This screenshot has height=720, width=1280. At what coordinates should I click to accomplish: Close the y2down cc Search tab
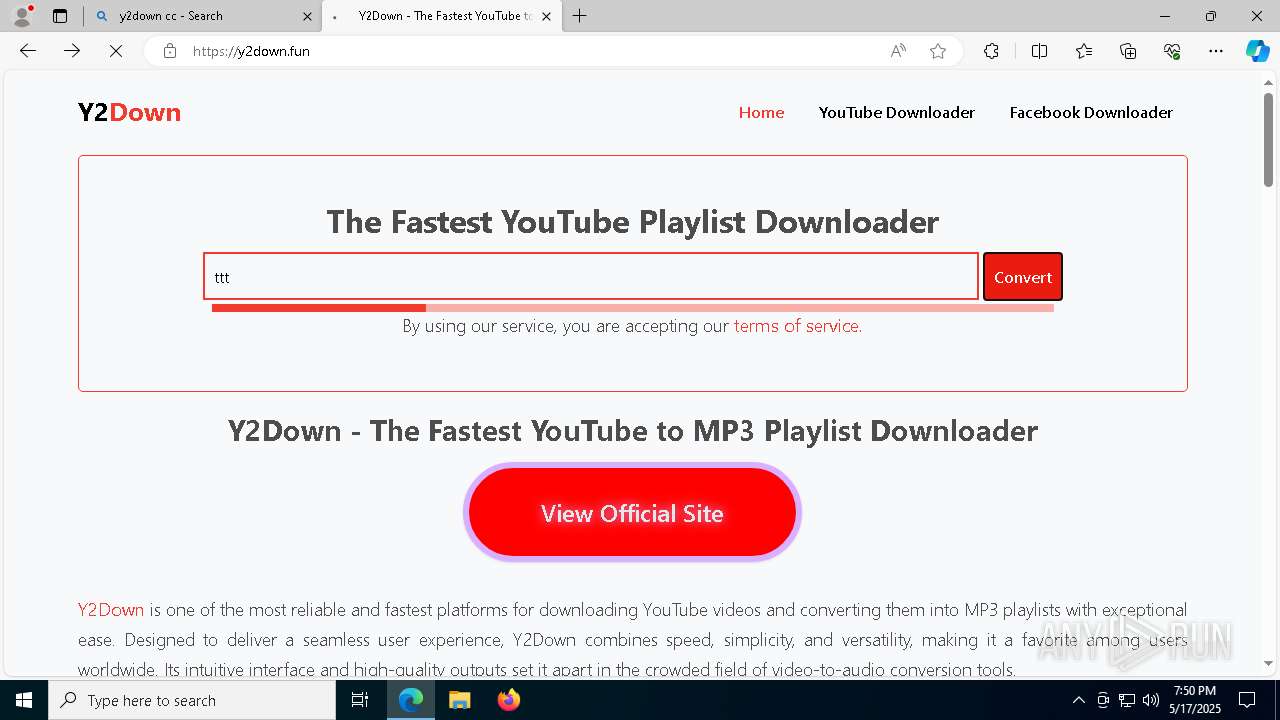point(307,16)
